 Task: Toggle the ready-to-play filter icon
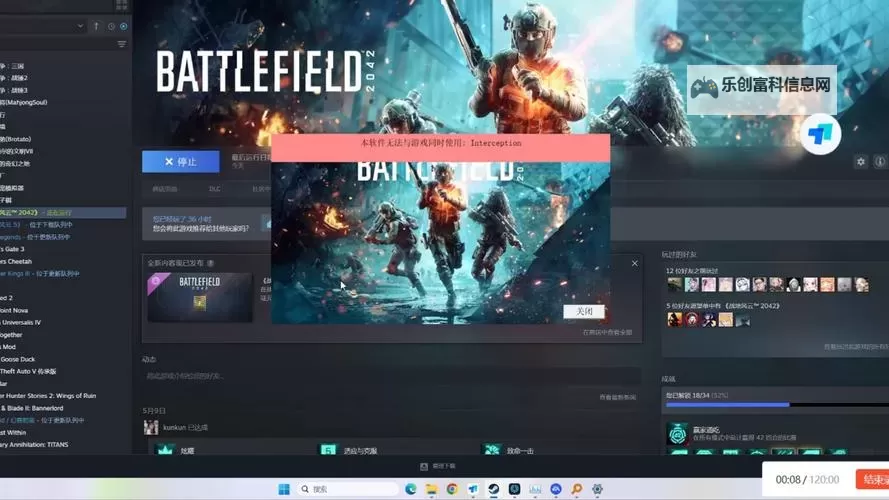[123, 26]
